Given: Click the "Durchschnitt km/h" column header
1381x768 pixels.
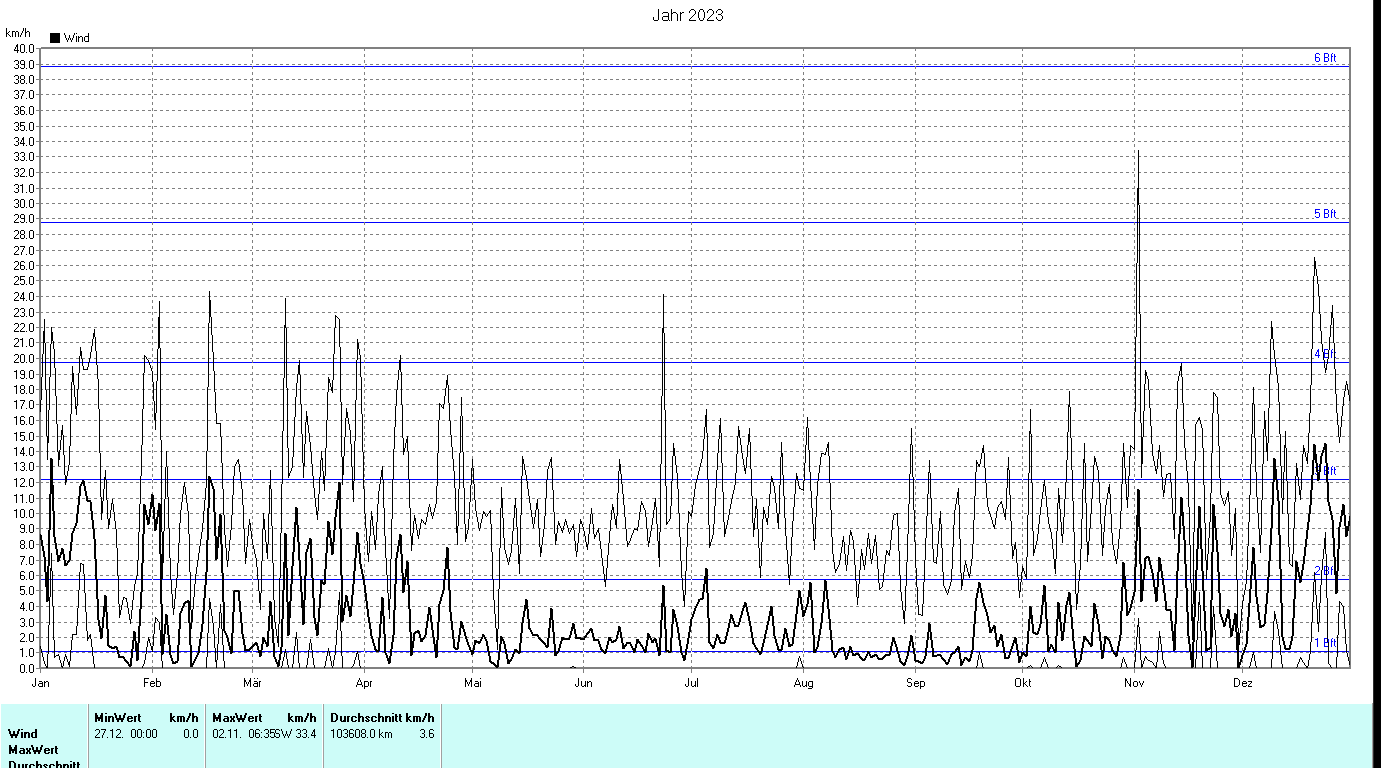Looking at the screenshot, I should (382, 718).
